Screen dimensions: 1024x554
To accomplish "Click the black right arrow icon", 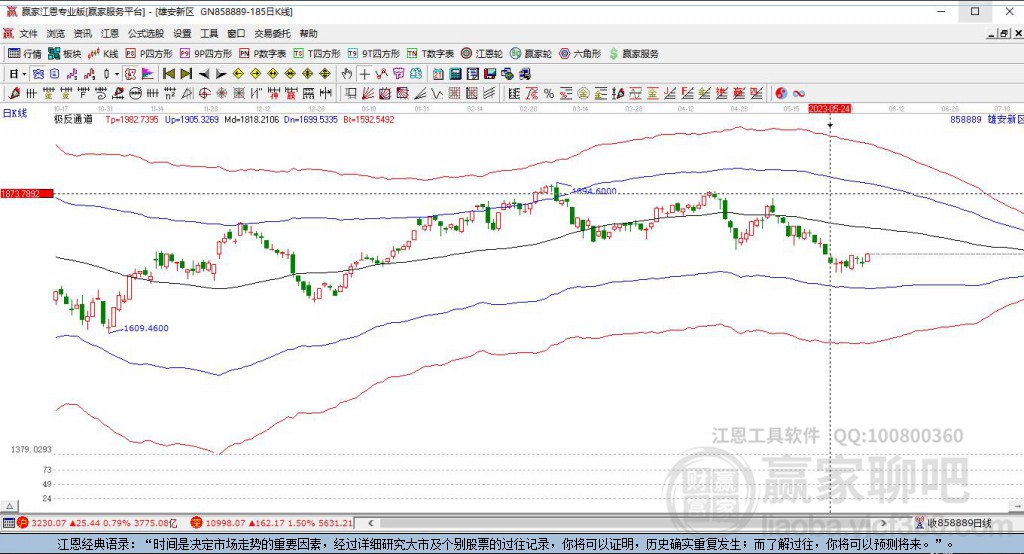I will pos(221,74).
